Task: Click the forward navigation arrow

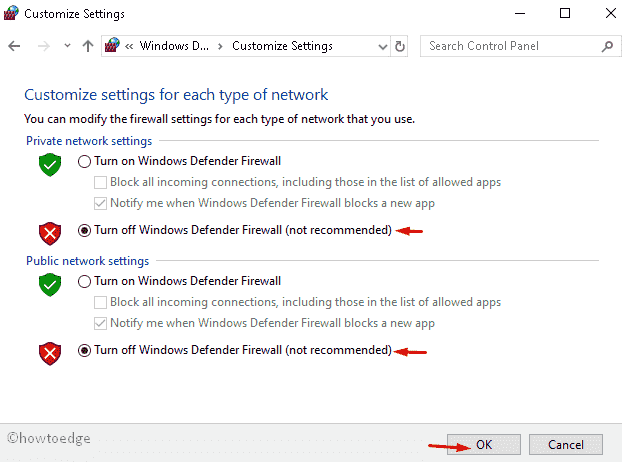Action: [x=44, y=46]
